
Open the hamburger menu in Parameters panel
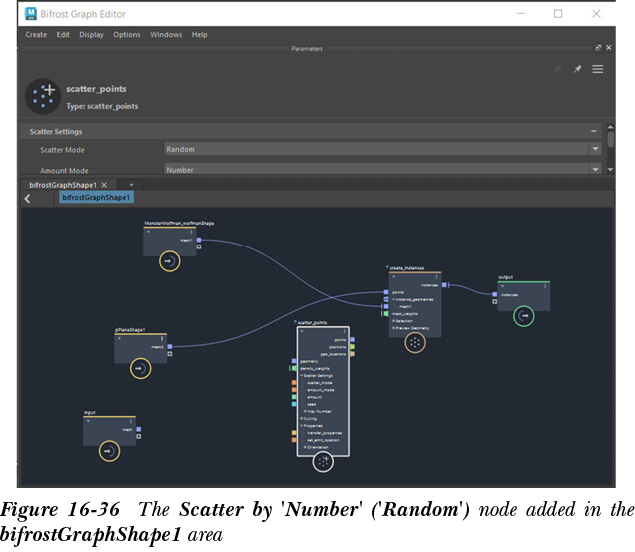[598, 69]
